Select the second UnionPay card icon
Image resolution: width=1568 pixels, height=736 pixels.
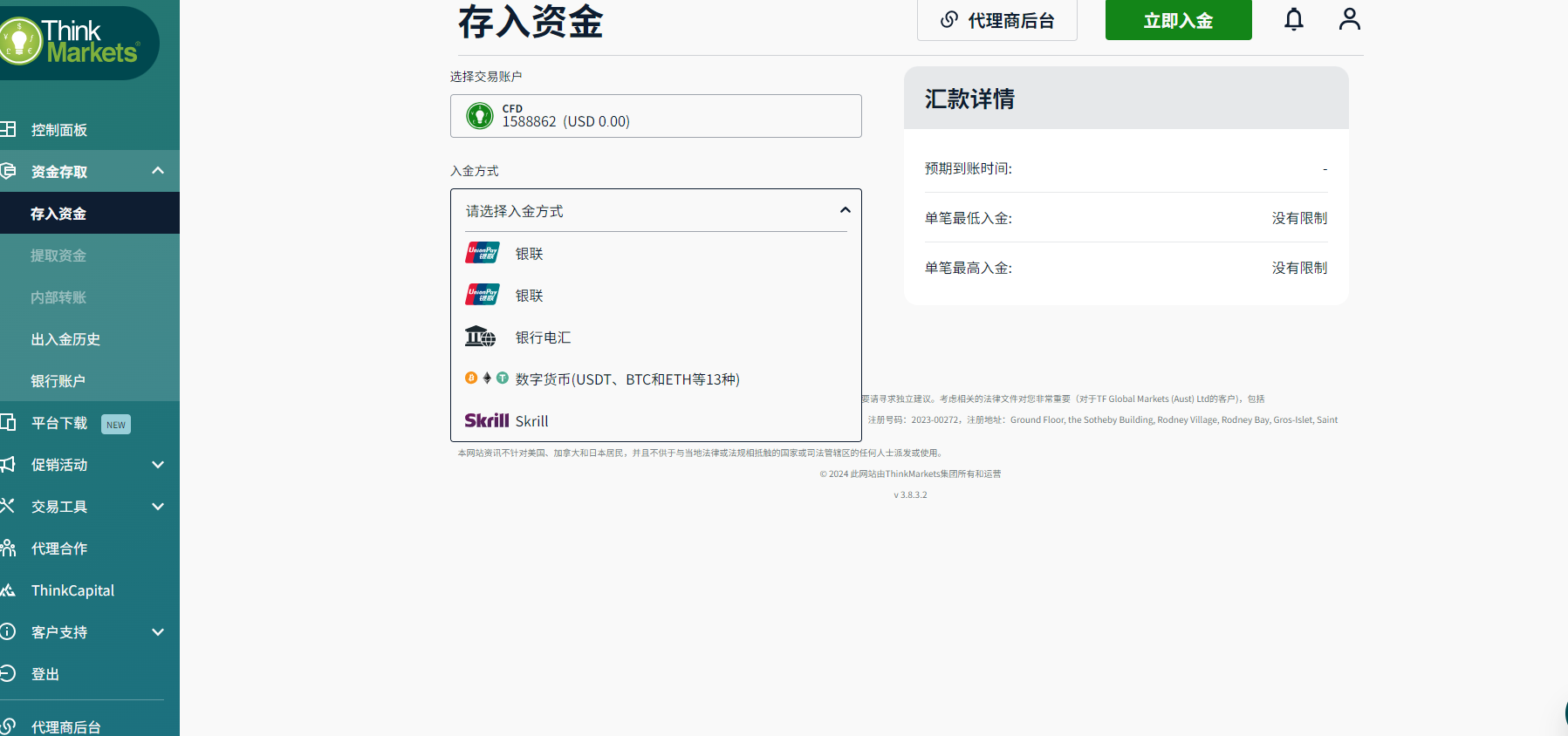pos(483,295)
